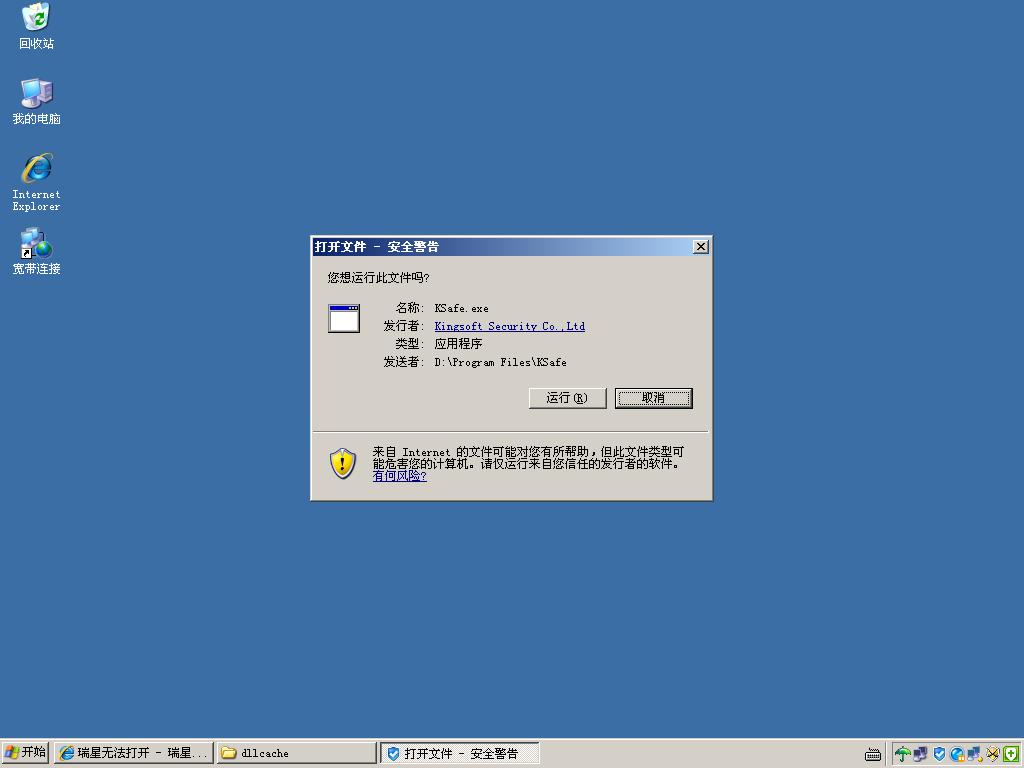Click the Run (运行) button
This screenshot has width=1024, height=768.
tap(568, 398)
